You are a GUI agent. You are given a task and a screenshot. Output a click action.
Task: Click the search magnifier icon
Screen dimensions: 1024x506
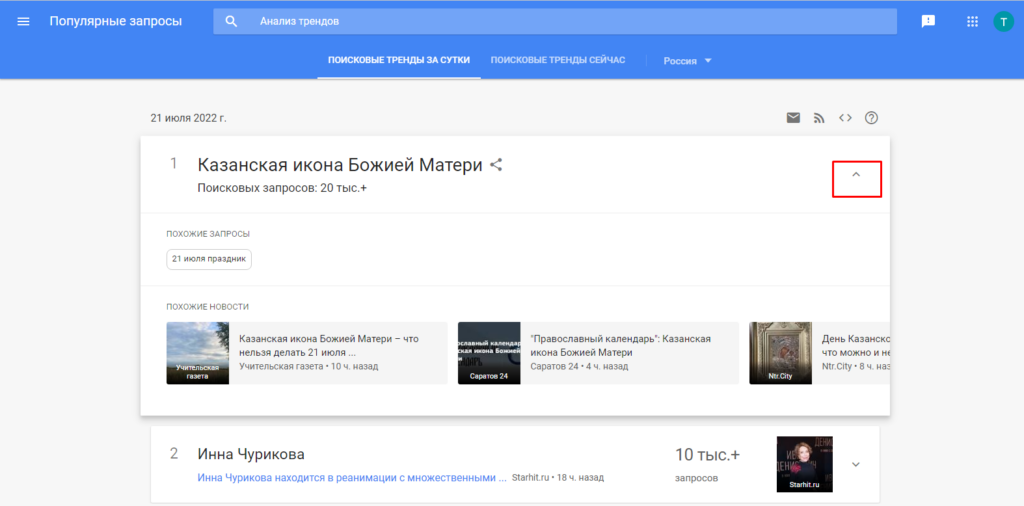pyautogui.click(x=231, y=21)
